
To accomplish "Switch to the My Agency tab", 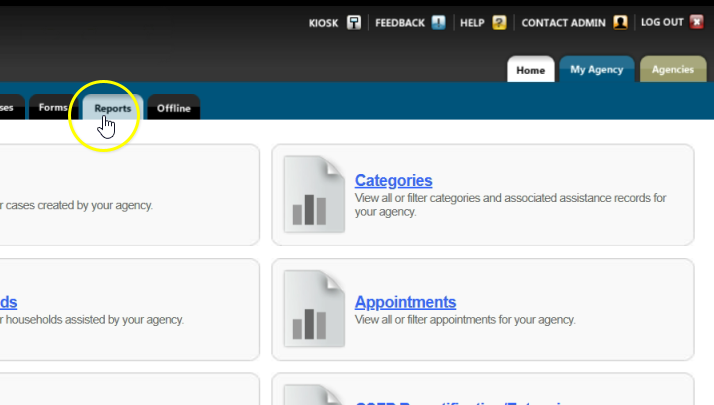I will (x=596, y=70).
